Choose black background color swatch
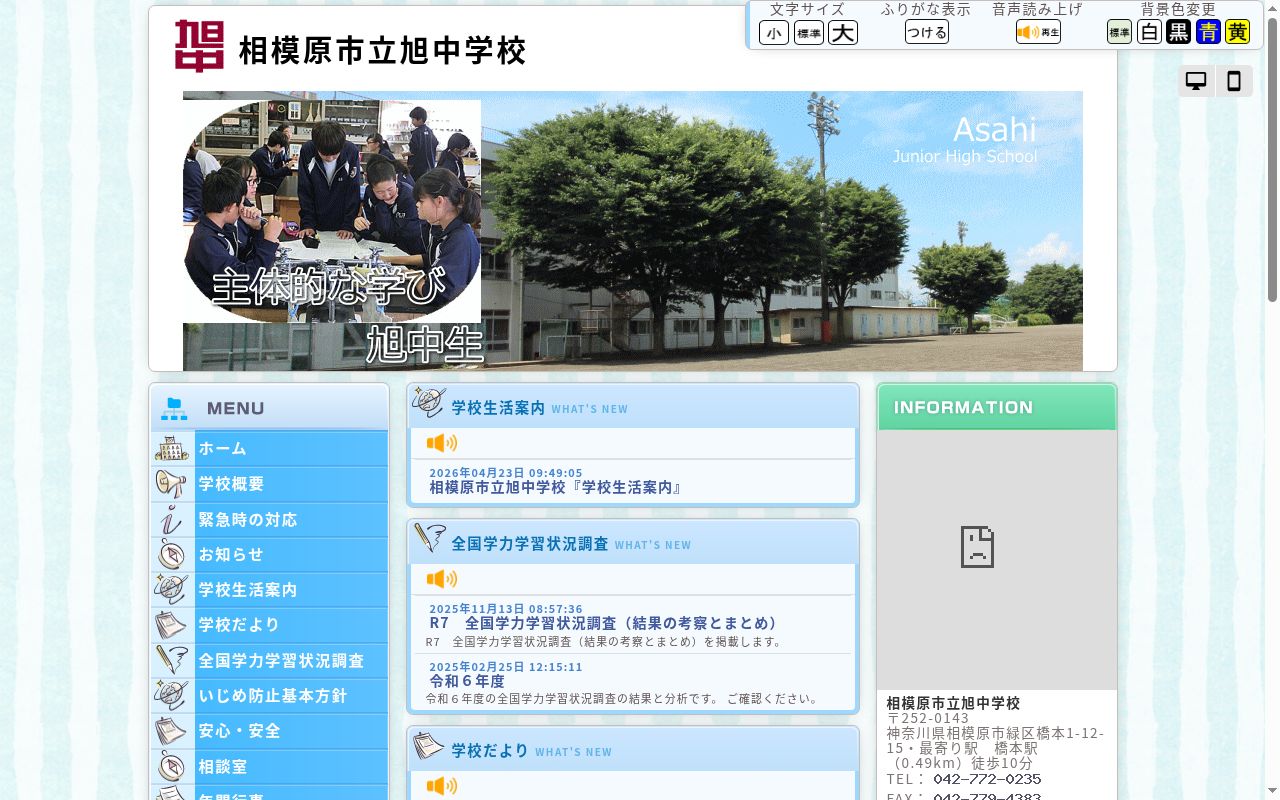The image size is (1280, 800). (x=1179, y=32)
